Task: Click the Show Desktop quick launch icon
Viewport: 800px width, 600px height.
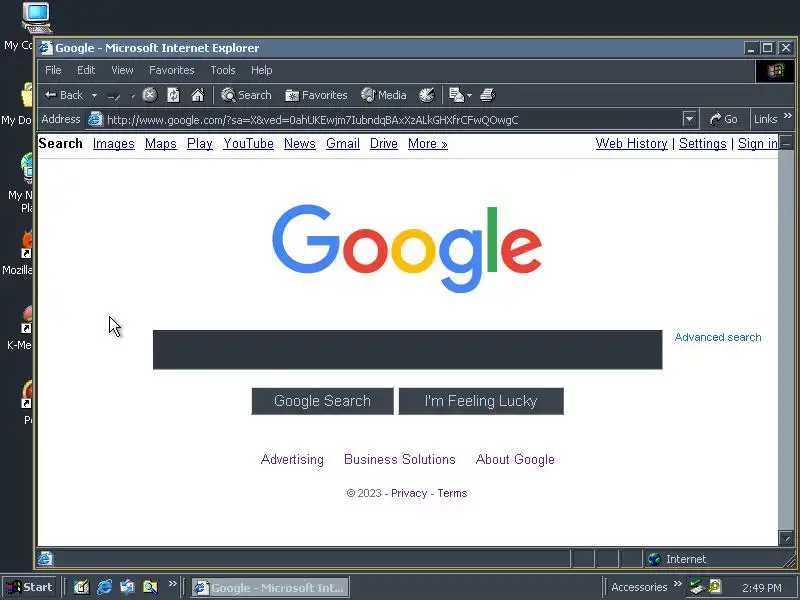Action: (x=82, y=587)
